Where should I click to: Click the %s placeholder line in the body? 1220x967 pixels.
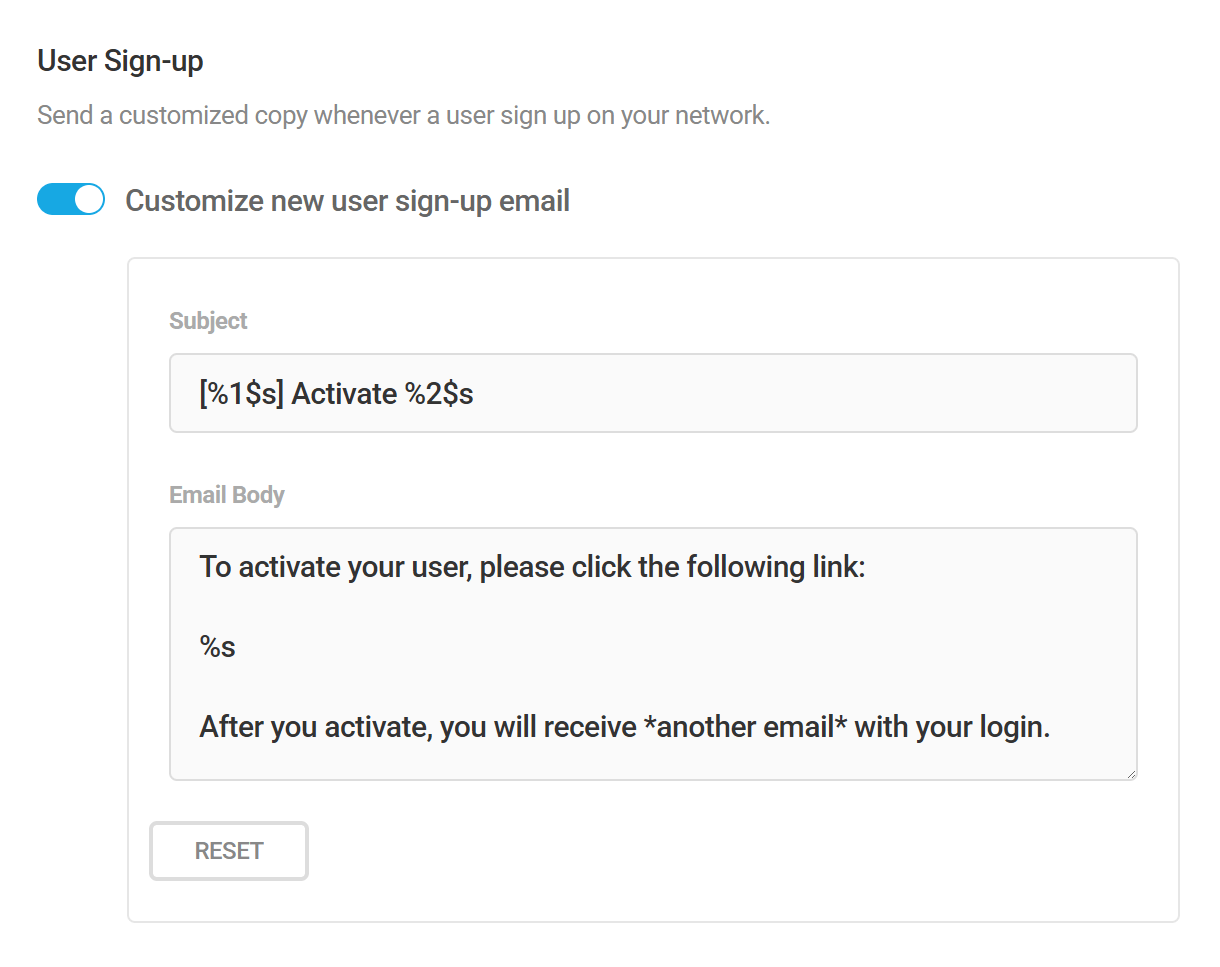coord(216,646)
